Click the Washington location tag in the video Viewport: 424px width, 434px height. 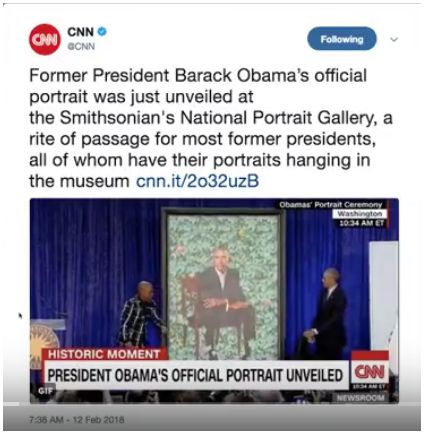pos(360,214)
